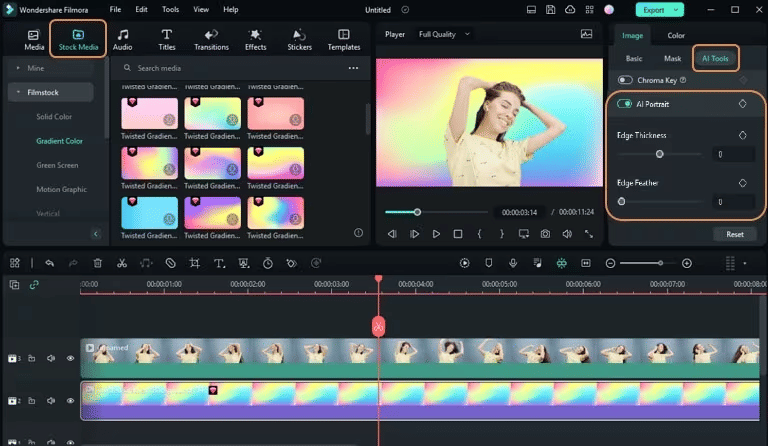This screenshot has height=446, width=768.
Task: Open the Effects panel
Action: point(255,39)
